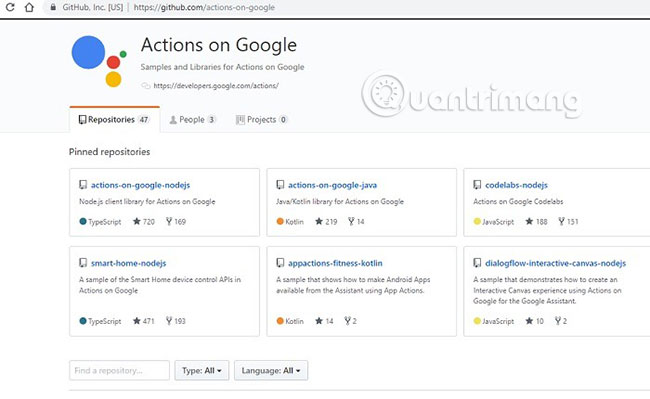The image size is (650, 399).
Task: Click the repo icon beside appactions-fitness-kotlin
Action: (x=280, y=263)
